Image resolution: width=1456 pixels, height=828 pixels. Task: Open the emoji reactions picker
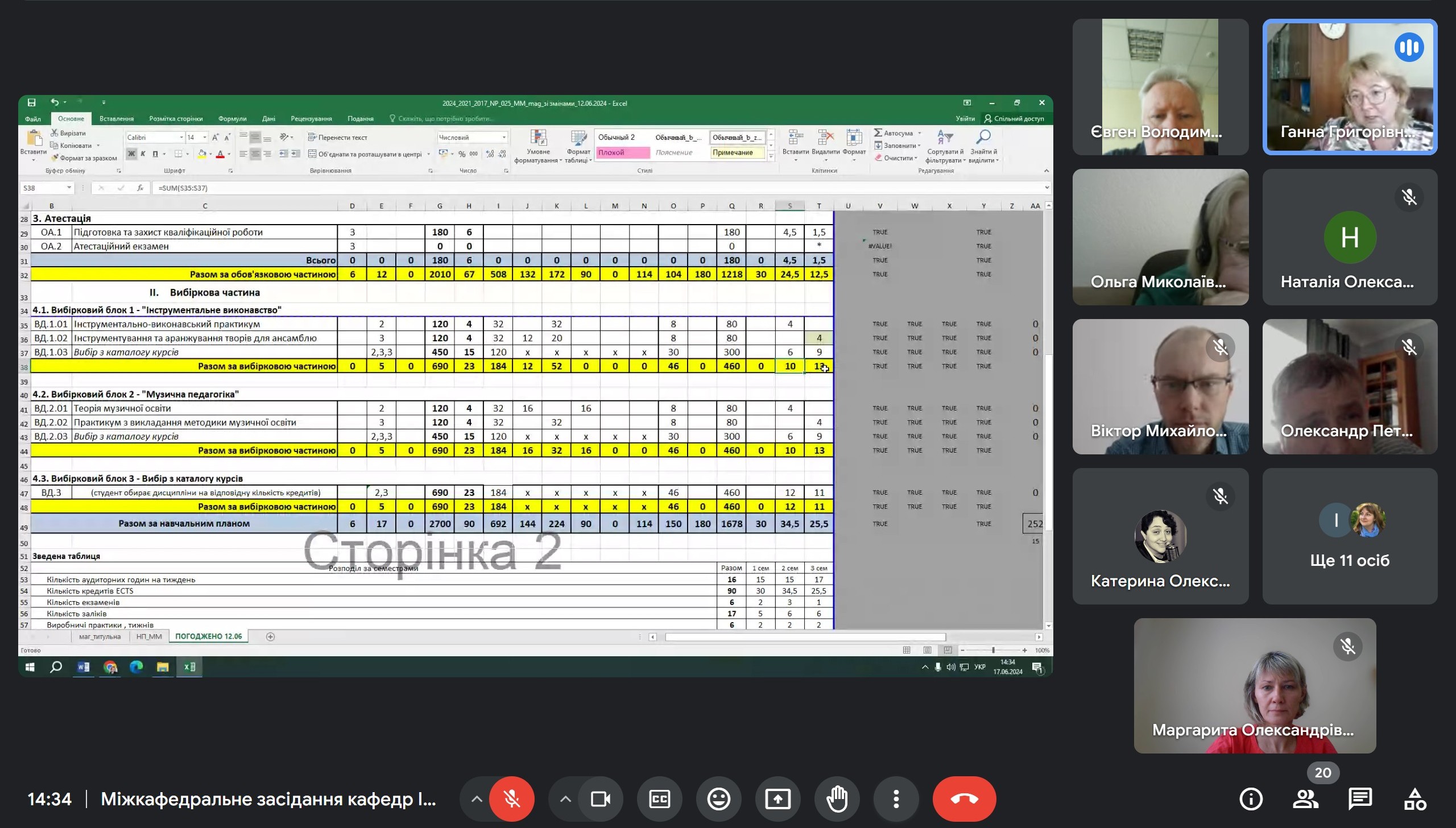point(719,799)
